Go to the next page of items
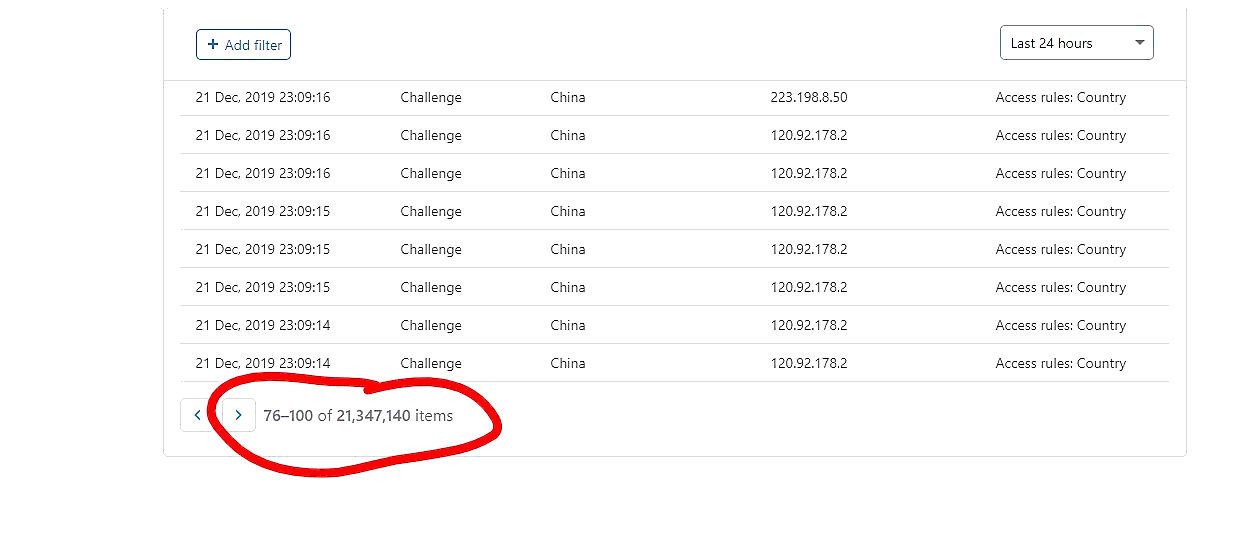The image size is (1248, 543). 238,415
